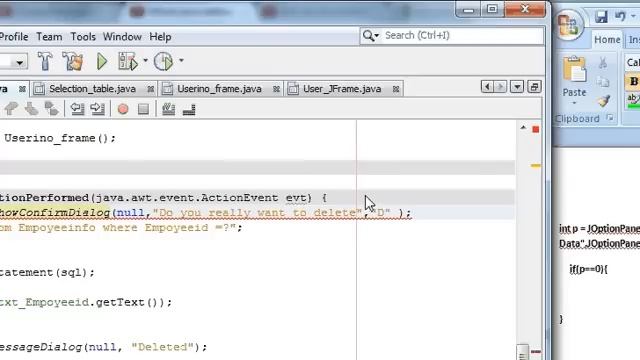Start macro recording red circle

123,109
